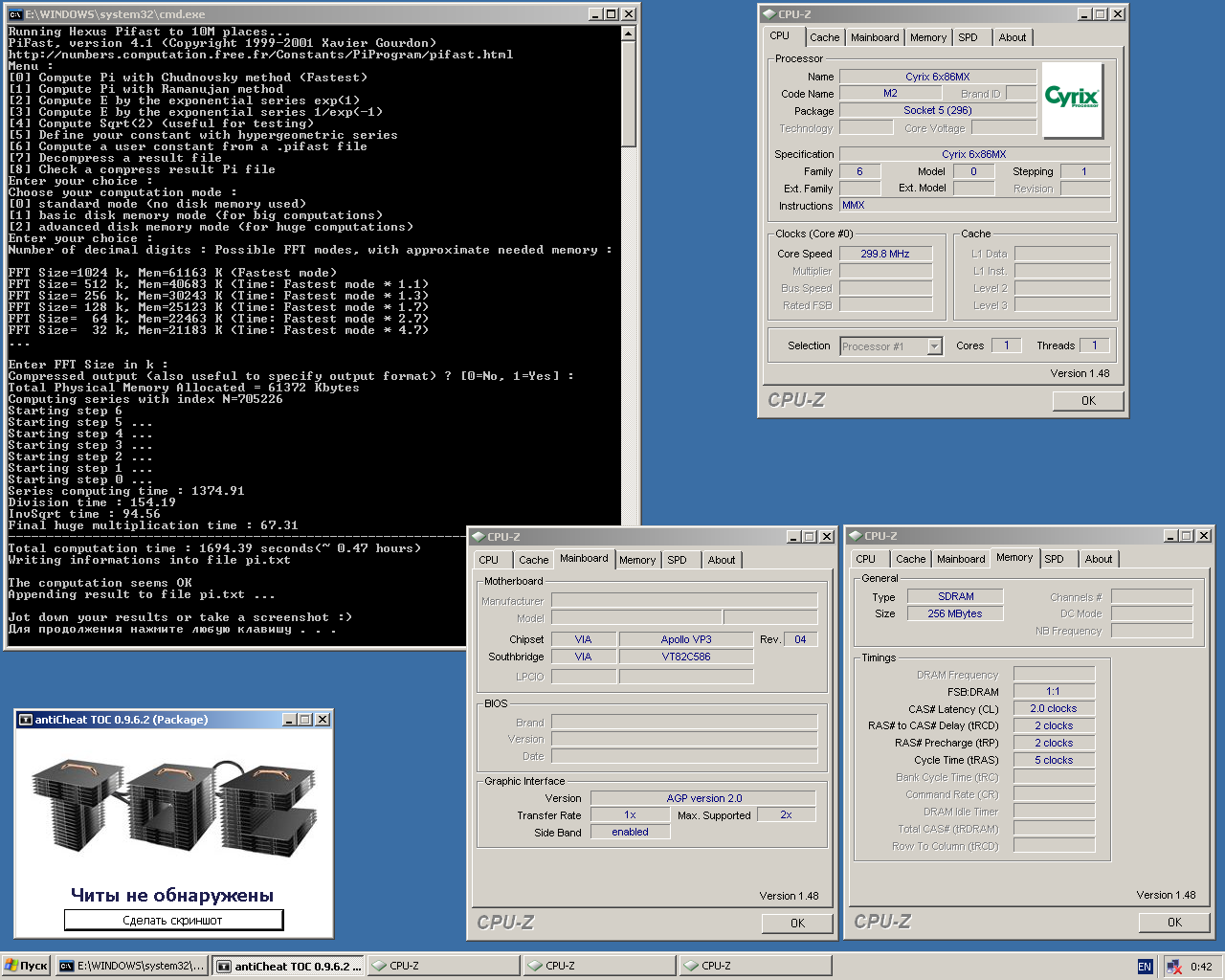Click the Apollo VP3 chipset field
The width and height of the screenshot is (1225, 980).
[686, 639]
